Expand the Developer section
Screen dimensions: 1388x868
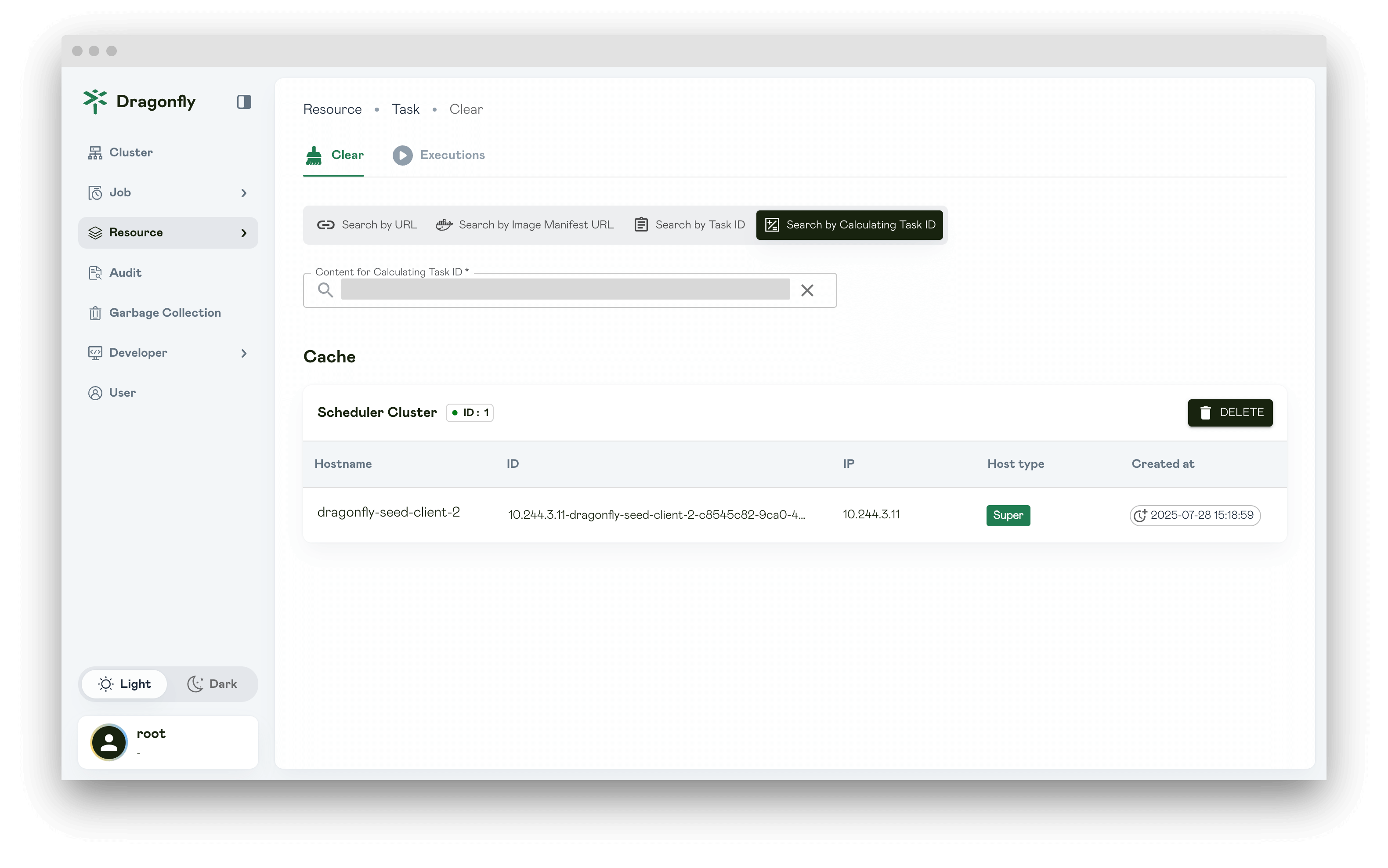(244, 352)
